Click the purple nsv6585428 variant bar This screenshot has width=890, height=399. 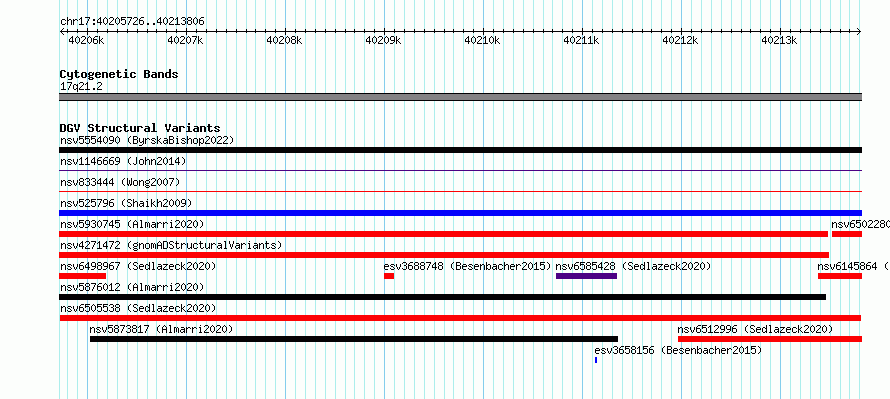click(586, 276)
